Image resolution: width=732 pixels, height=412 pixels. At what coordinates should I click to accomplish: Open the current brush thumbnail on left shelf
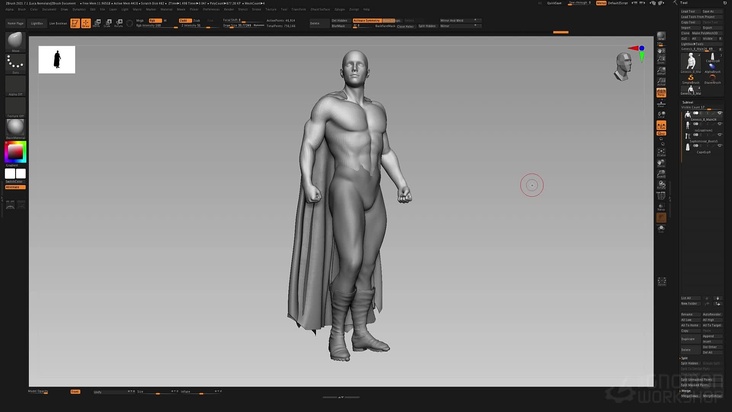tap(15, 41)
